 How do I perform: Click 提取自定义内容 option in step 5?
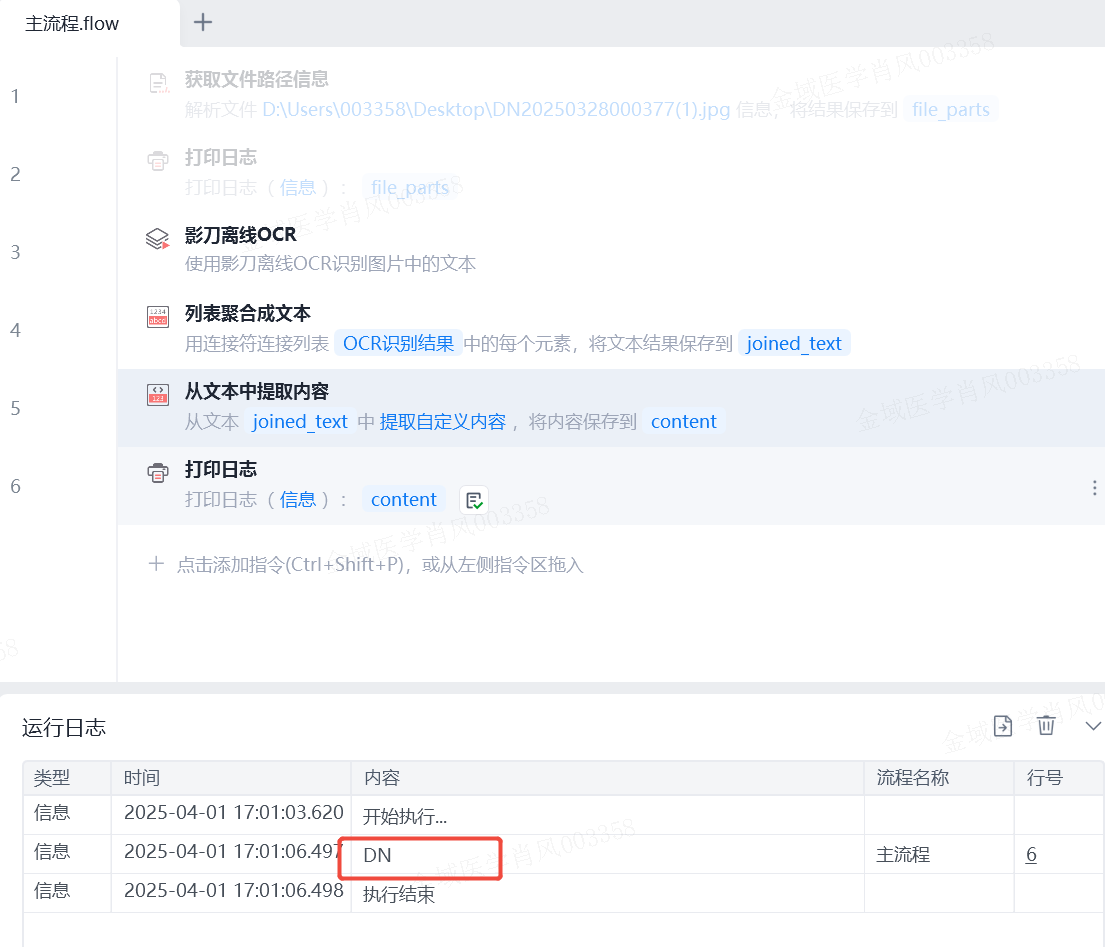coord(443,421)
